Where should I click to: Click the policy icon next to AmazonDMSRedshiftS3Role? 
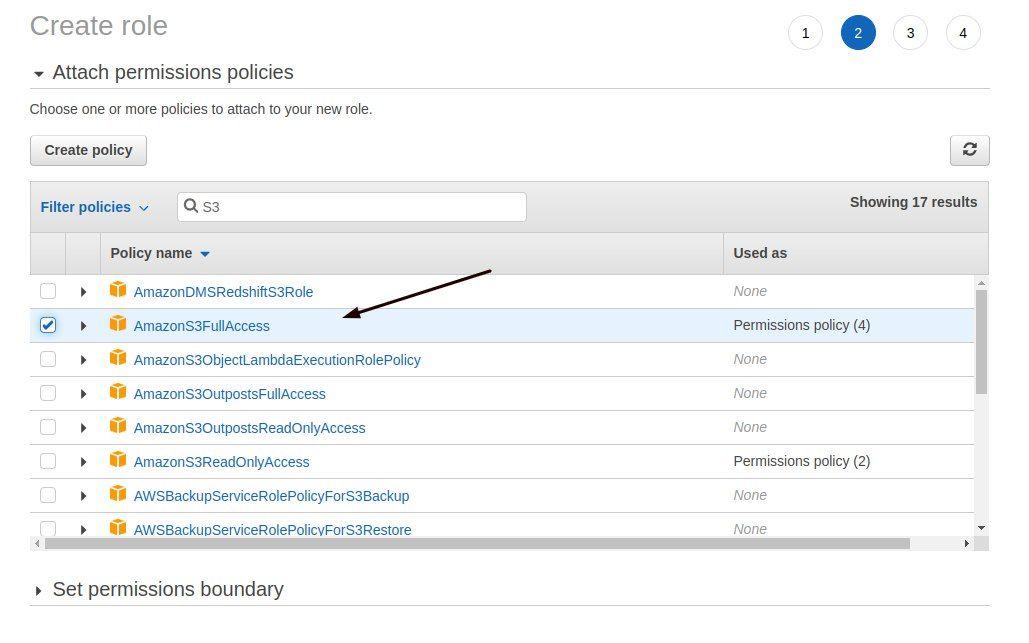[118, 289]
